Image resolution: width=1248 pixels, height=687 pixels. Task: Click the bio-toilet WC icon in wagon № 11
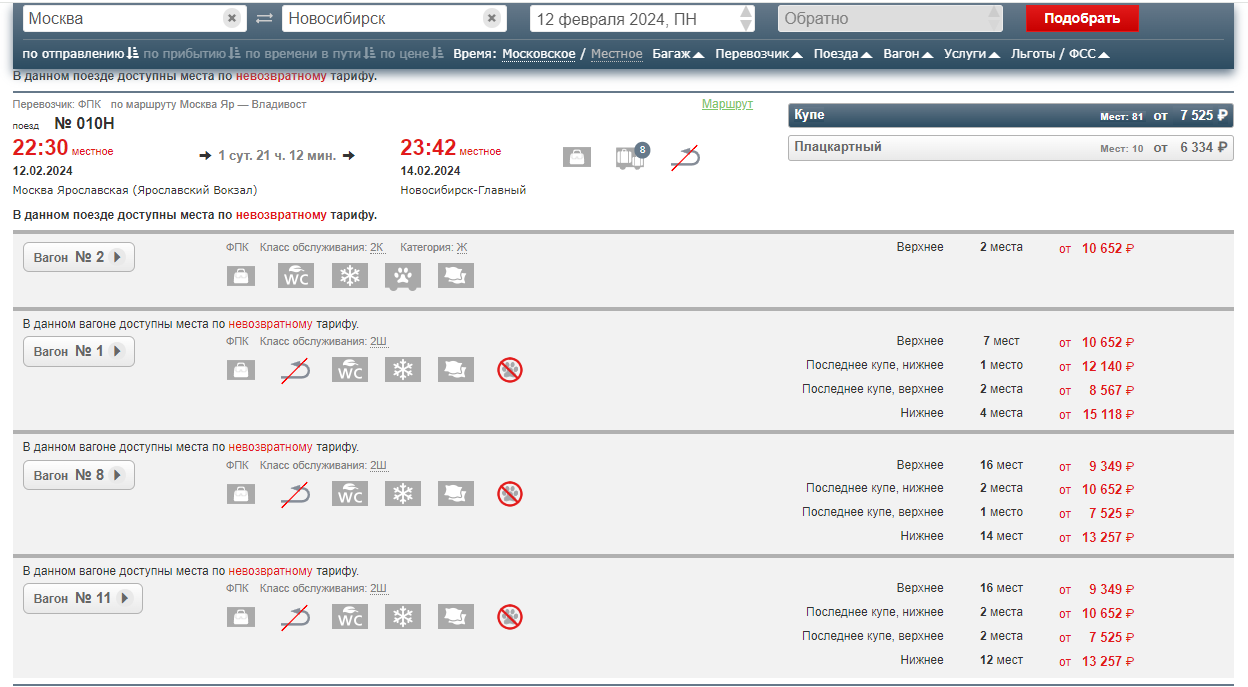point(349,617)
